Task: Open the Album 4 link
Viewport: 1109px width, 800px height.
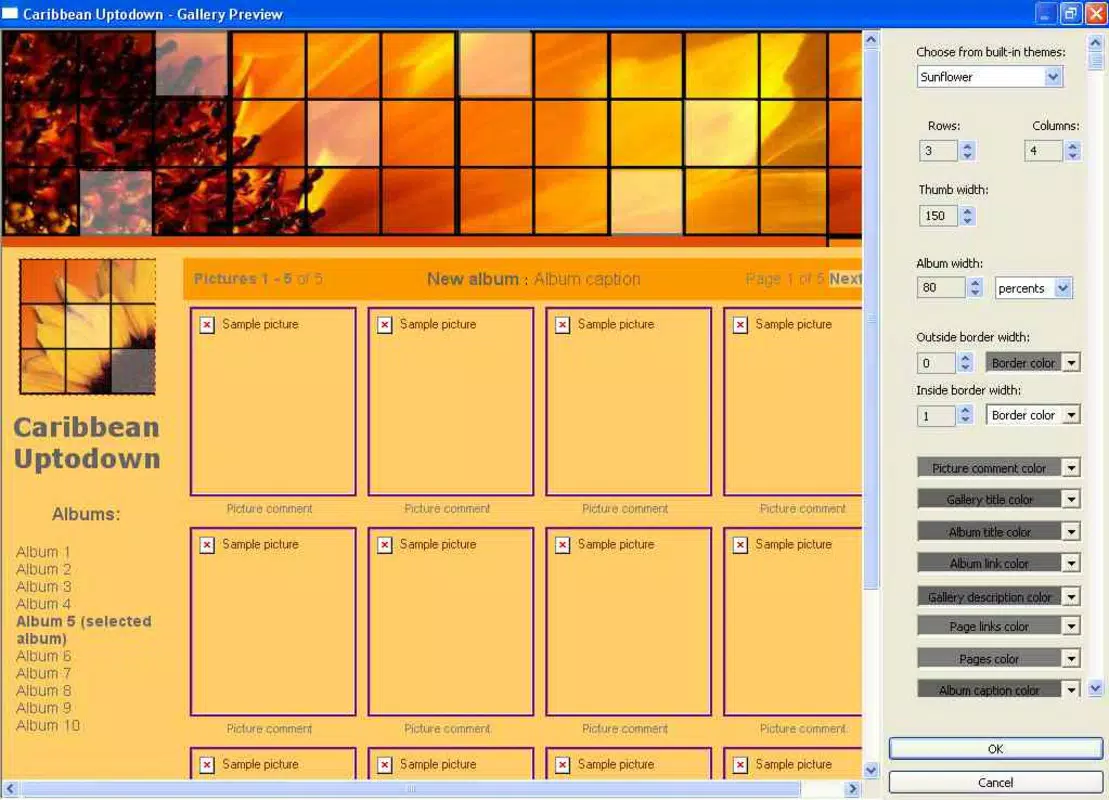Action: [43, 604]
